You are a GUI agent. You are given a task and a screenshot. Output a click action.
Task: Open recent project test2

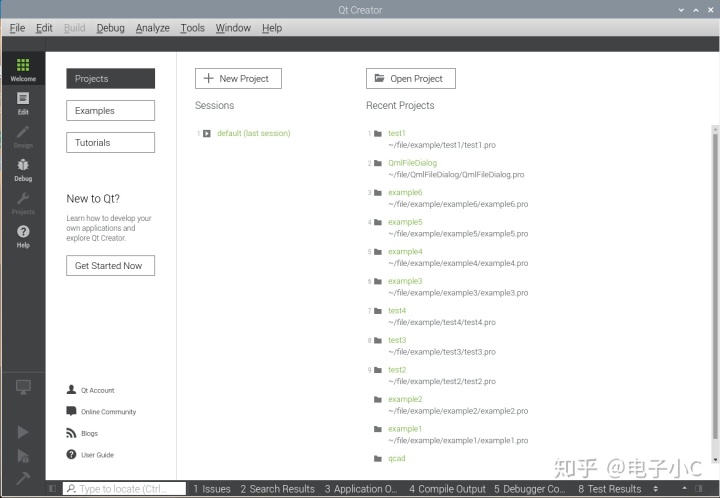tap(397, 370)
